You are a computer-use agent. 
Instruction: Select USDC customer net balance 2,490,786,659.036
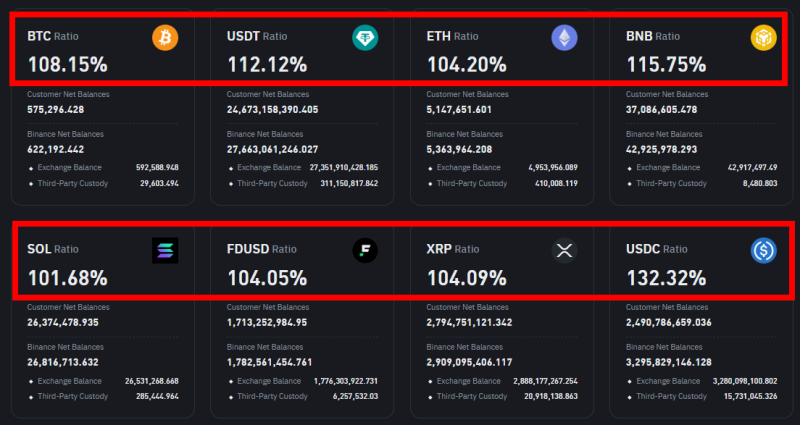coord(669,322)
